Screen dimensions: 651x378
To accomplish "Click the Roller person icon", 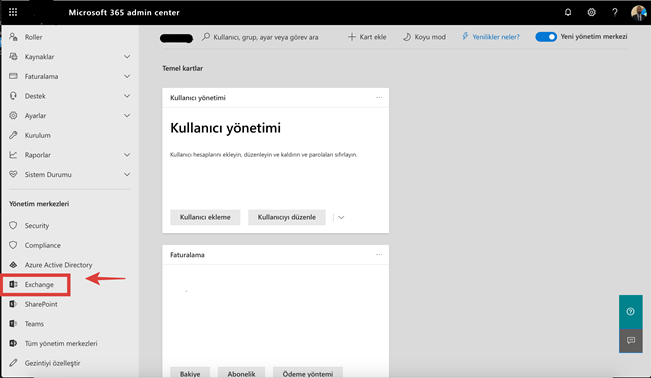I will 13,37.
